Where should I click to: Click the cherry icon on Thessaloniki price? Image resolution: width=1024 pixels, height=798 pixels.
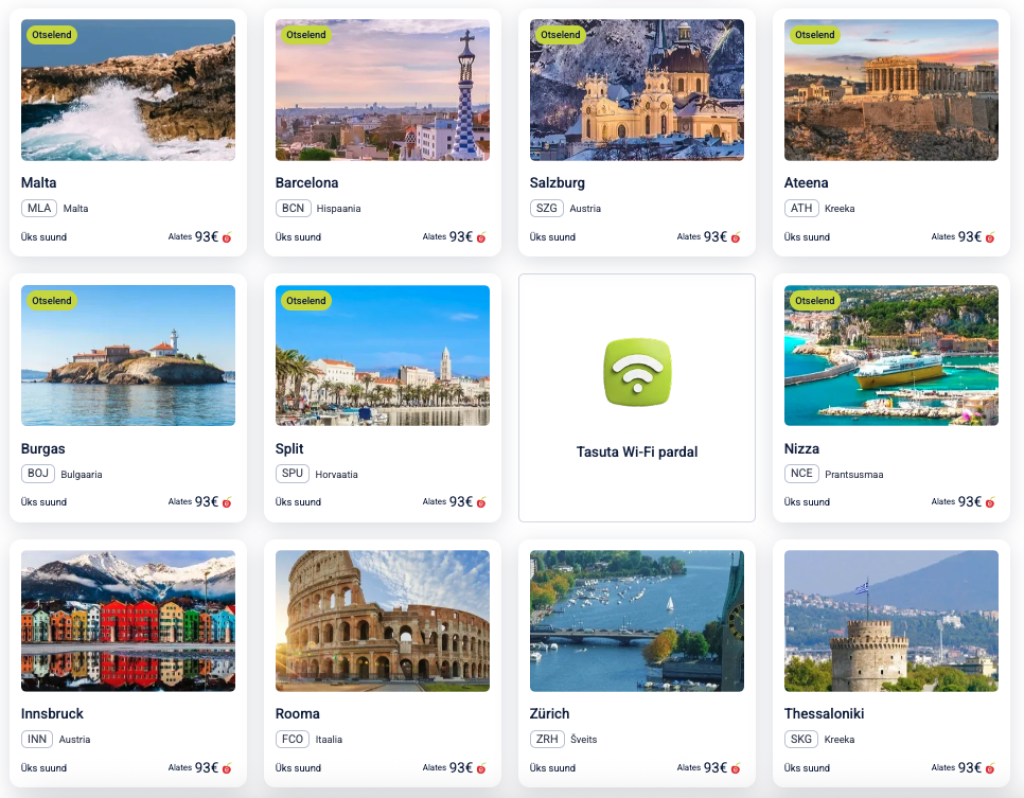[x=990, y=769]
